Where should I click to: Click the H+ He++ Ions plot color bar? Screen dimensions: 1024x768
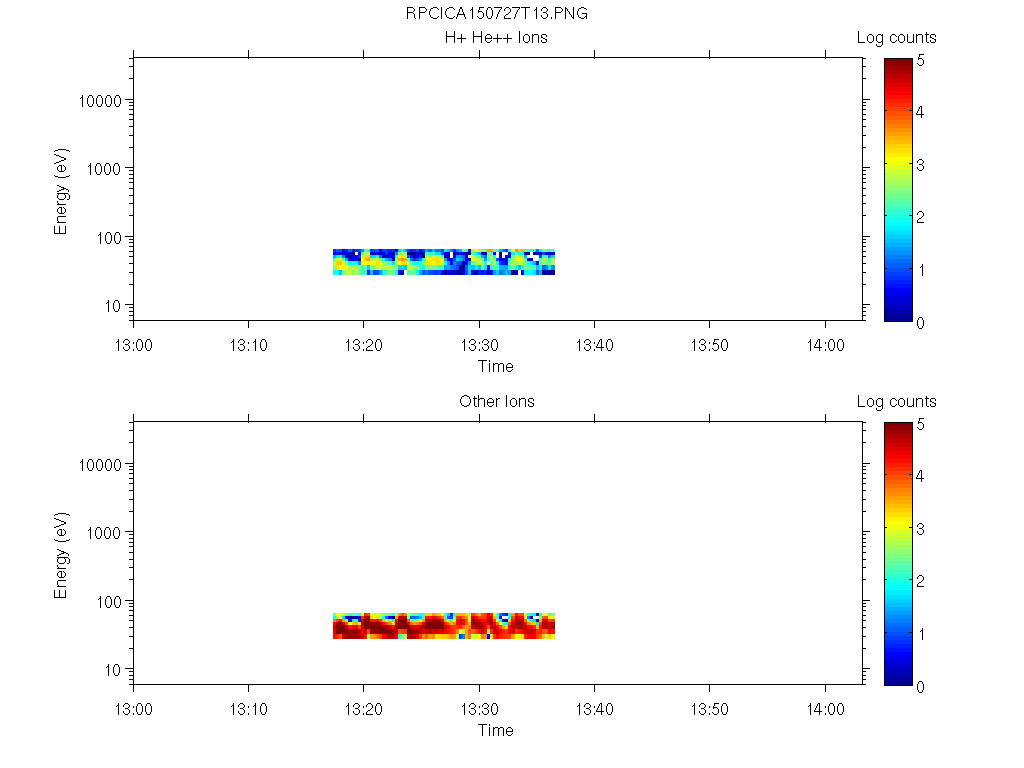coord(898,190)
